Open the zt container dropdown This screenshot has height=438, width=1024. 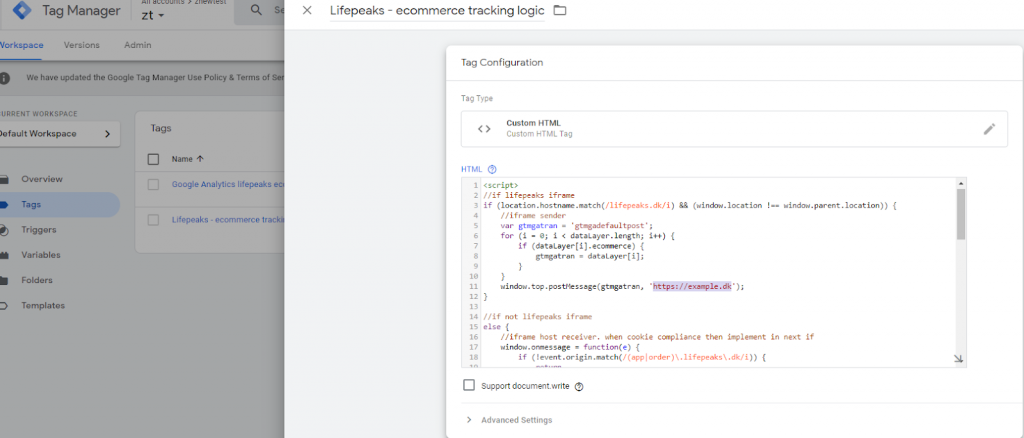[153, 17]
